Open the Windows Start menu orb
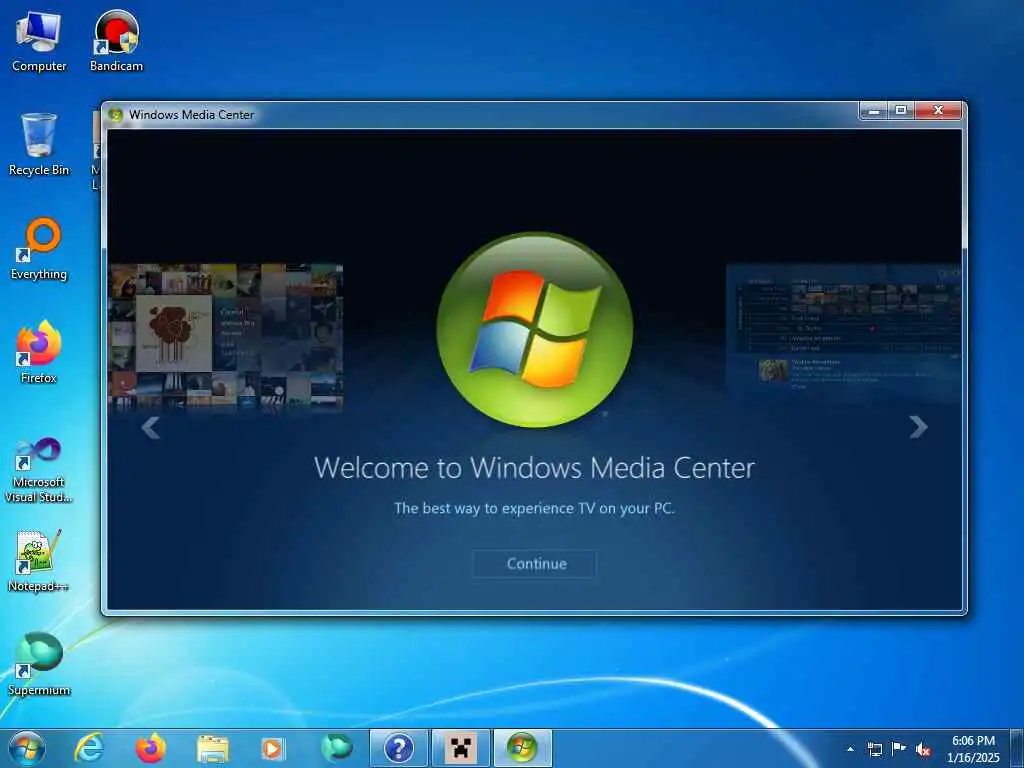This screenshot has width=1024, height=768. [27, 748]
